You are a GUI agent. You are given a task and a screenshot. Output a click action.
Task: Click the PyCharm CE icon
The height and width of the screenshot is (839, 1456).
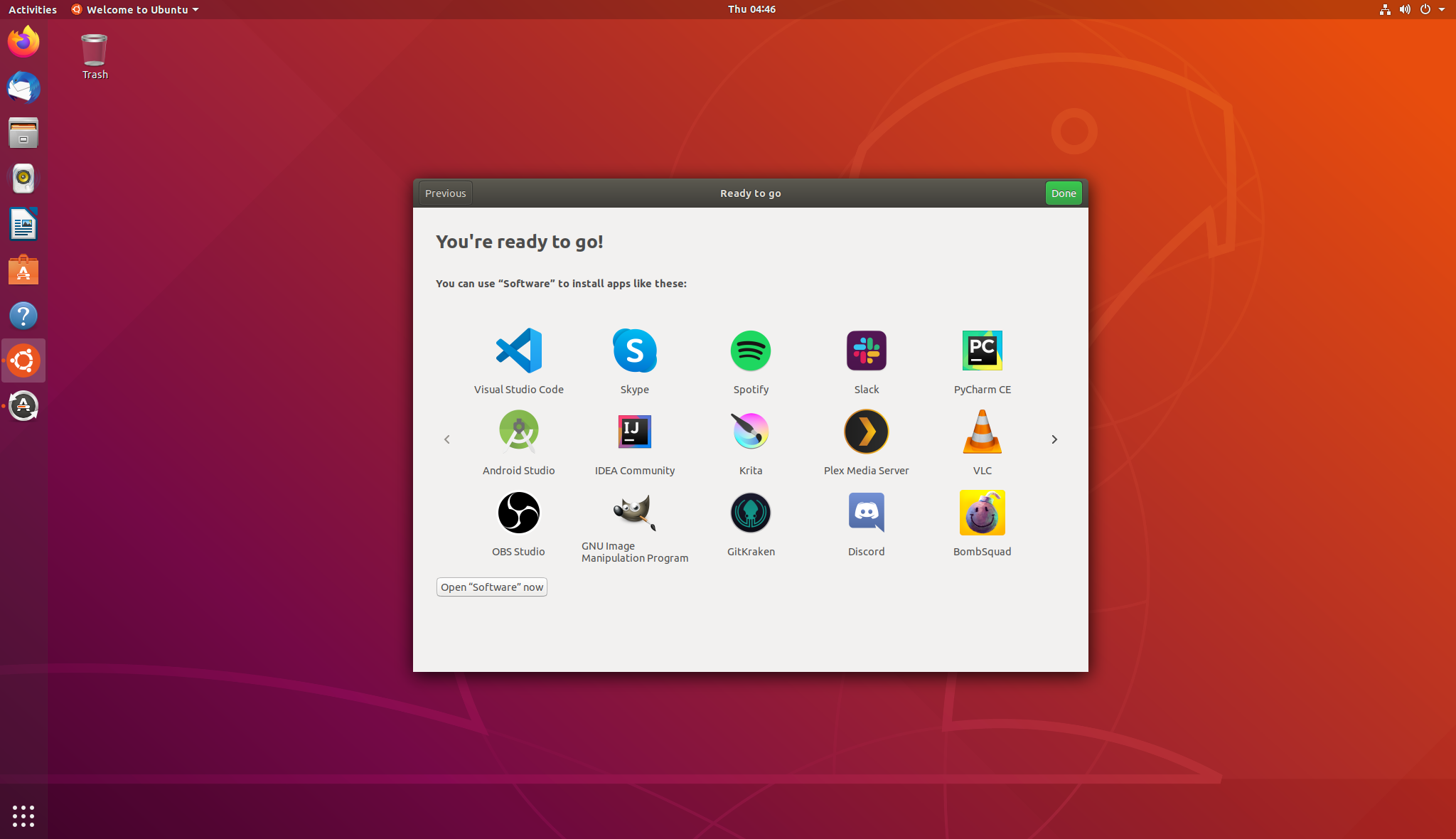[x=982, y=351]
